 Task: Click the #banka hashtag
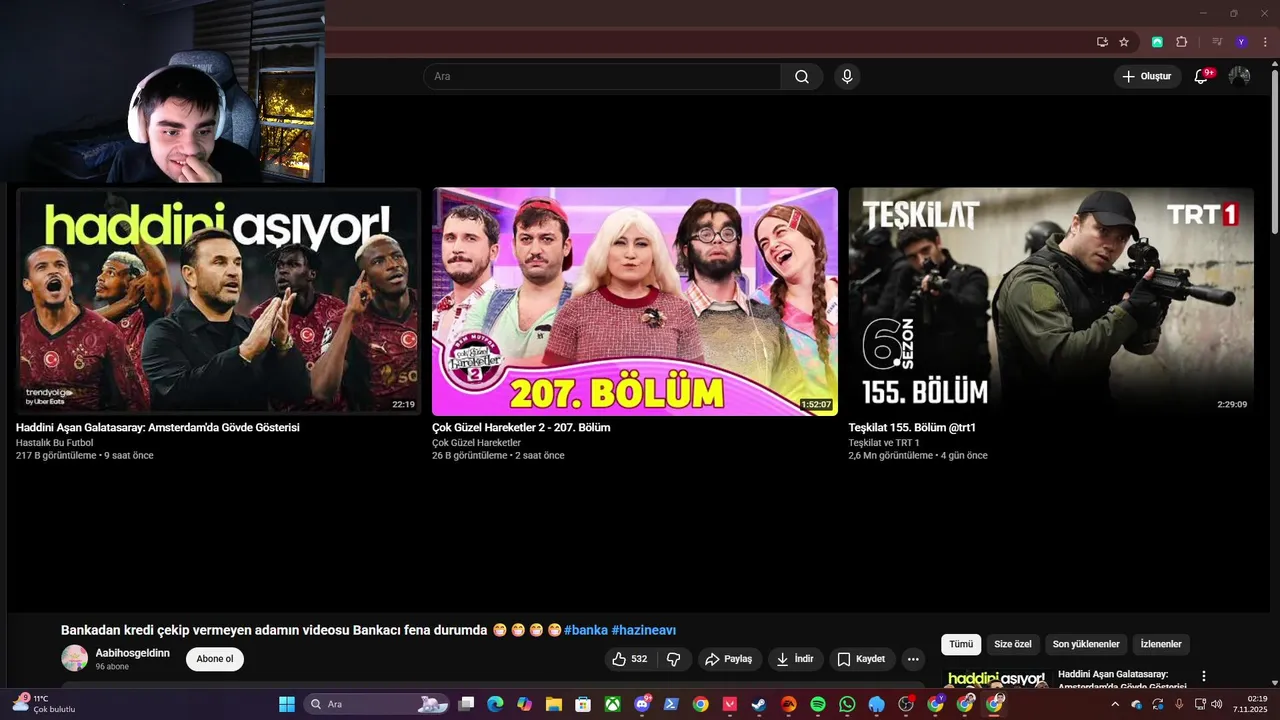(586, 630)
